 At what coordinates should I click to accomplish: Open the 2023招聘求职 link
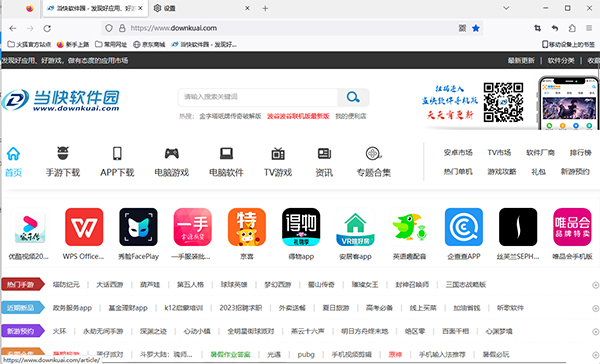241,308
